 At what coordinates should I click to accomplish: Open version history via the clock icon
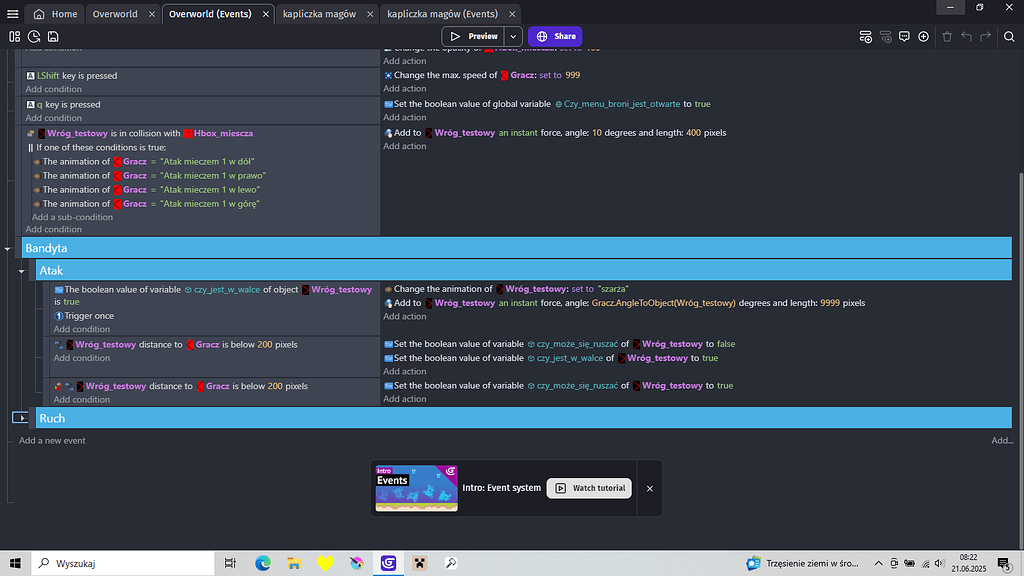pyautogui.click(x=33, y=36)
